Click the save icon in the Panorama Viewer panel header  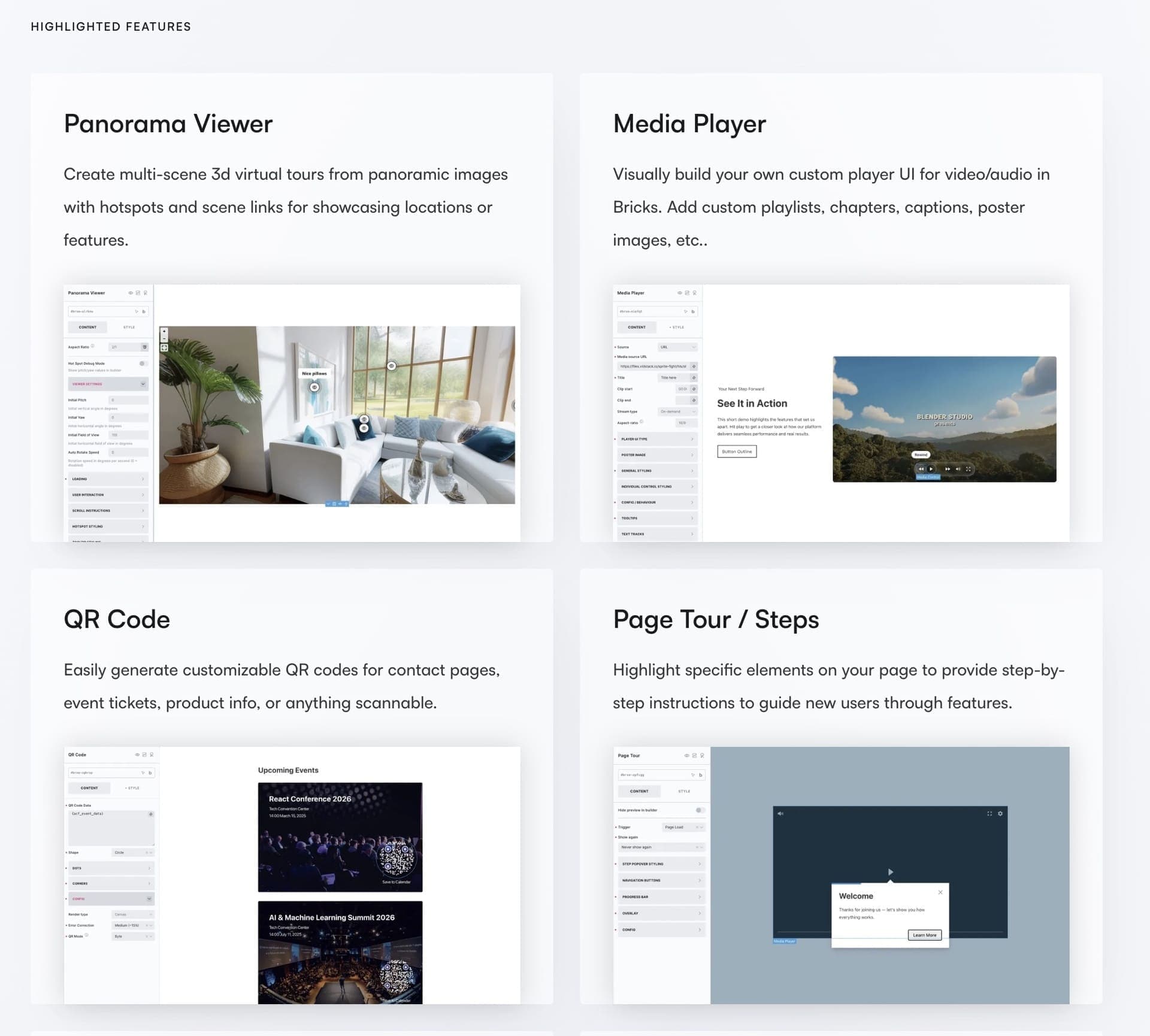click(x=138, y=293)
